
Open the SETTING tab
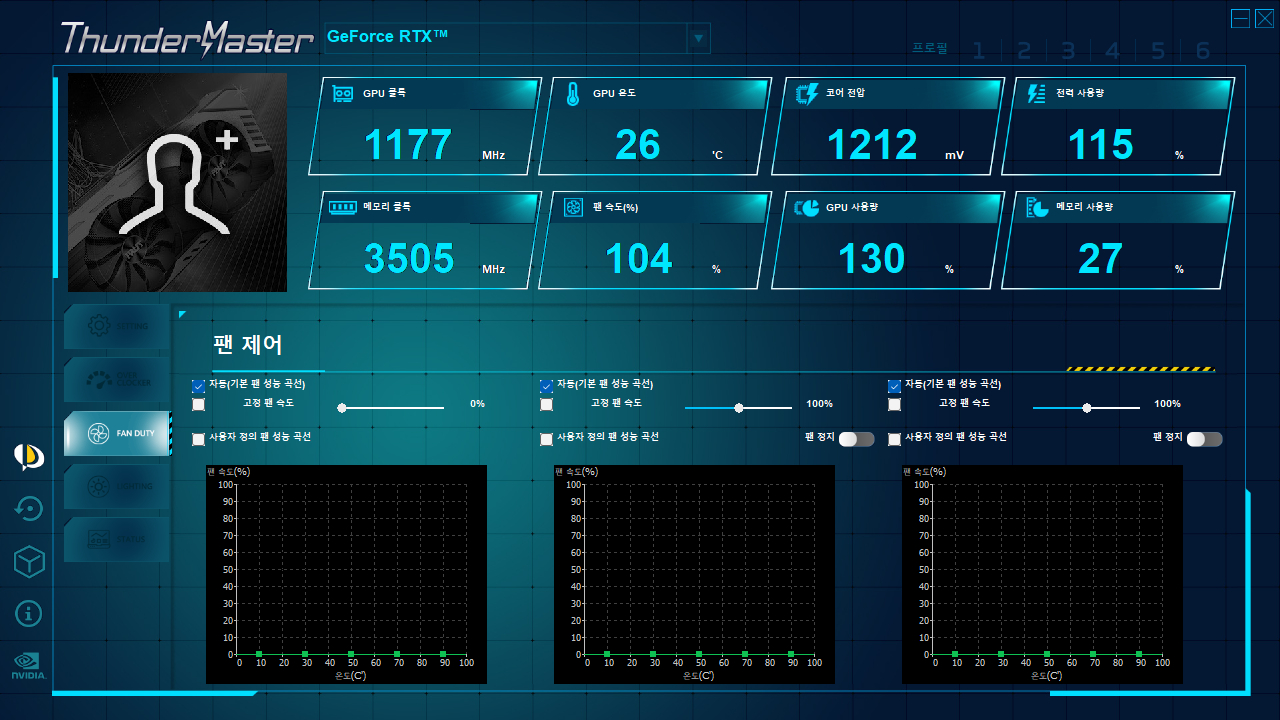tap(116, 326)
